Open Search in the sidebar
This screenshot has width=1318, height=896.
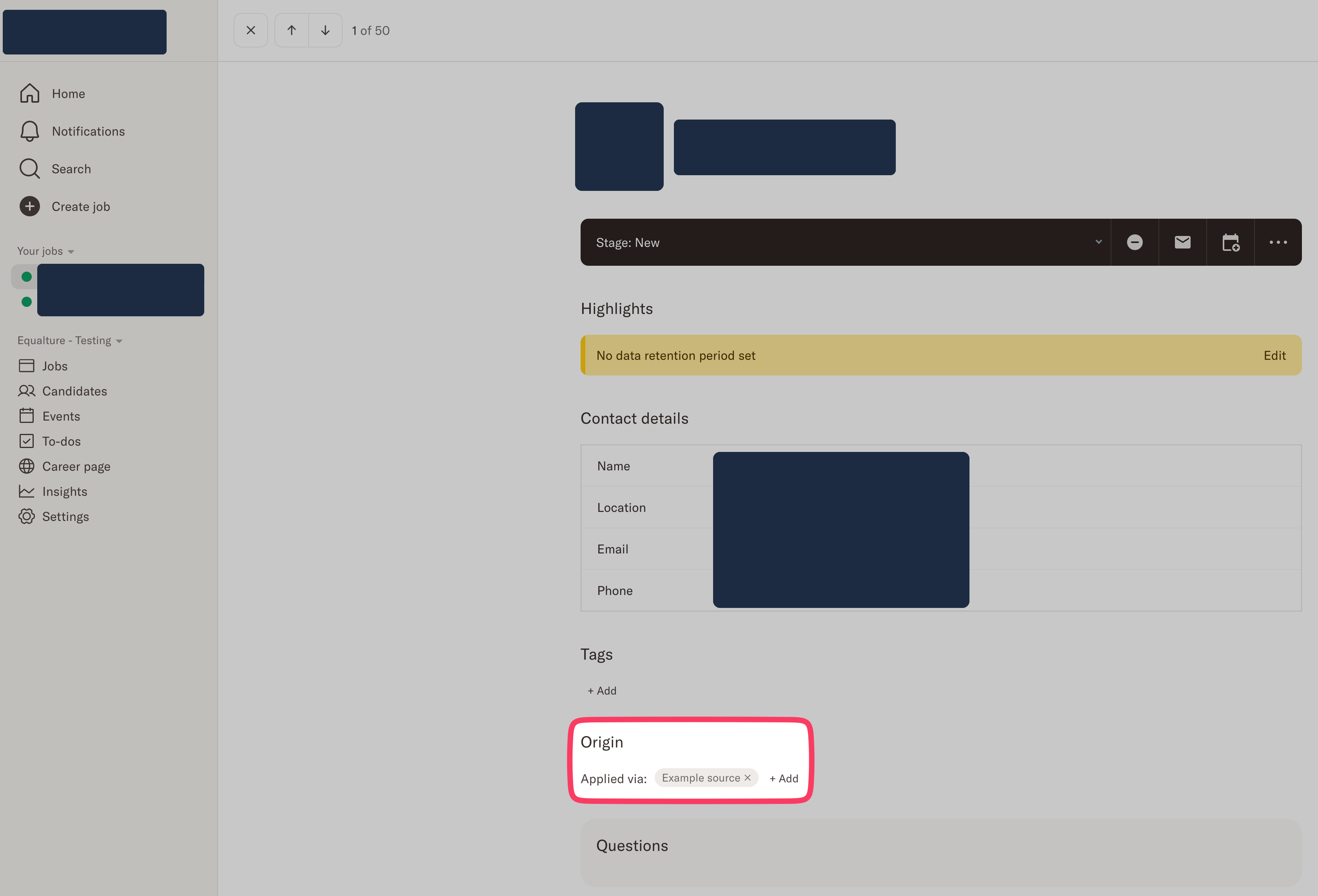71,169
